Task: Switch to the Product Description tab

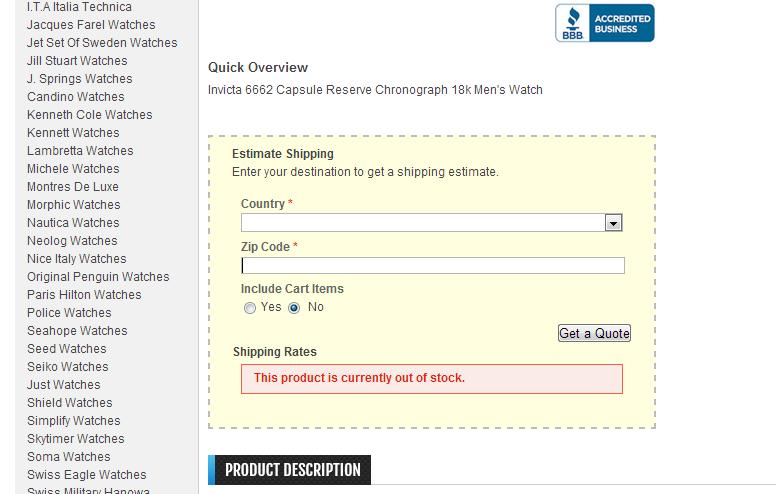Action: pos(291,470)
